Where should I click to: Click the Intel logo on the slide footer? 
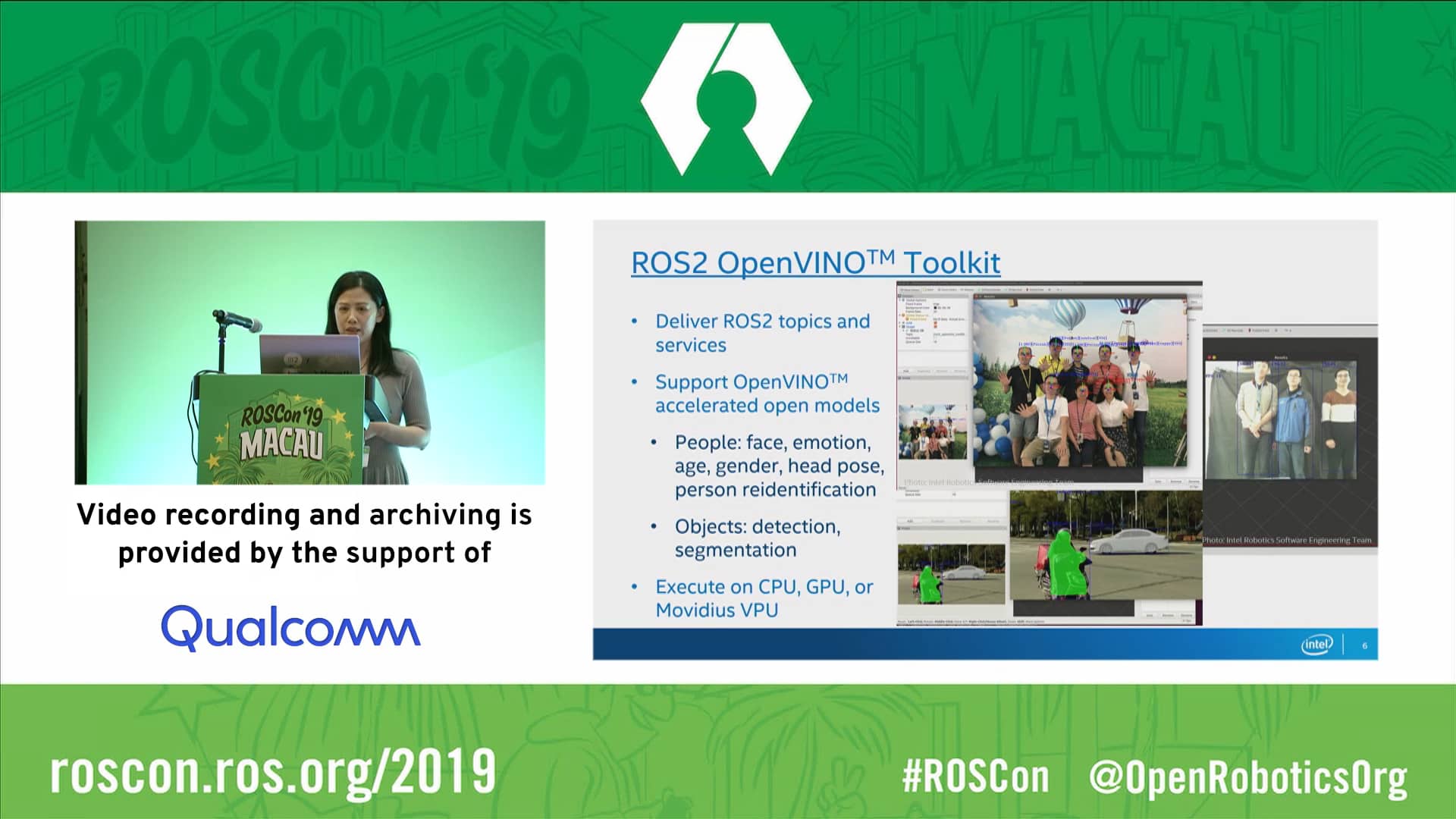coord(1316,645)
